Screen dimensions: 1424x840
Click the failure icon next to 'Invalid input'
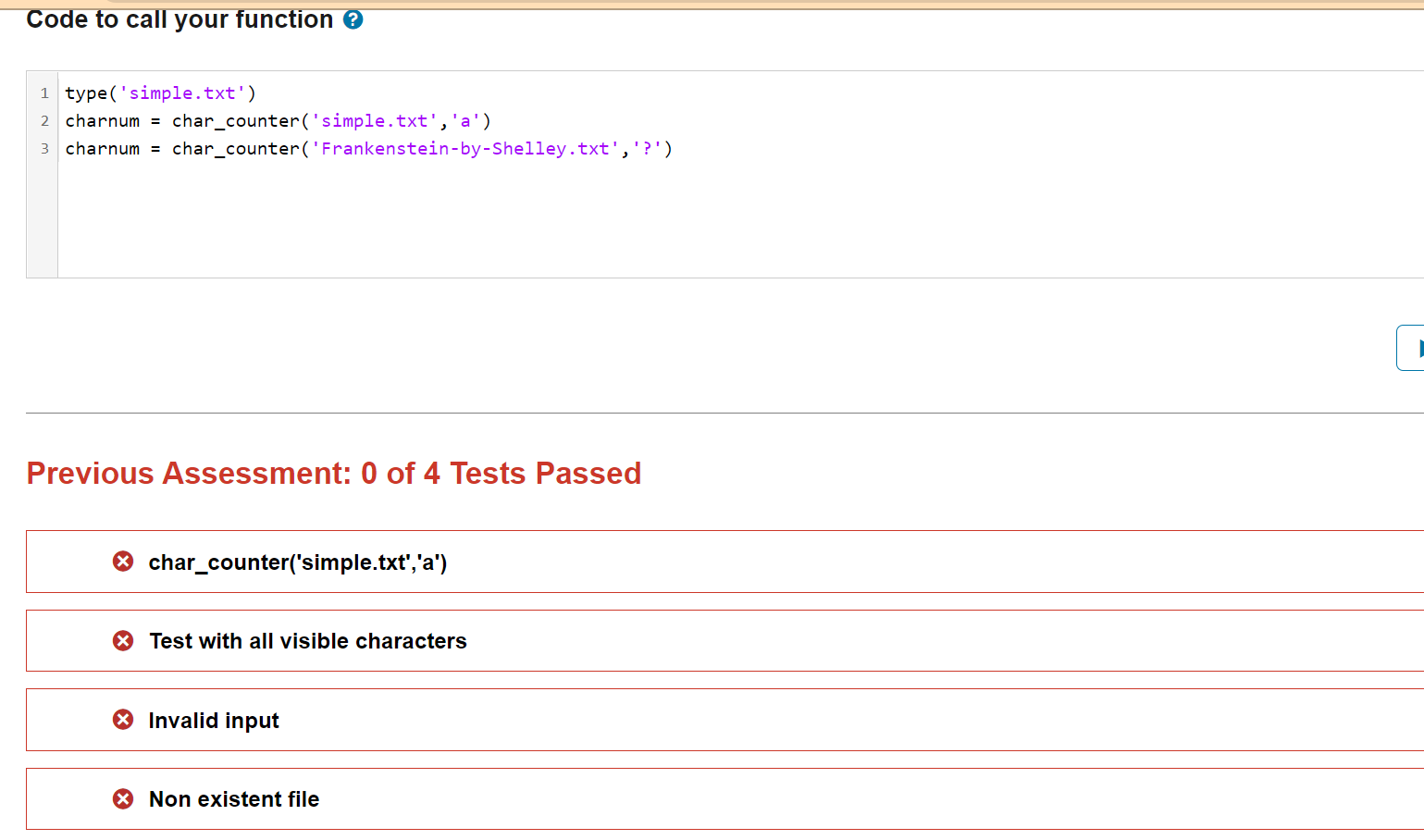(122, 720)
